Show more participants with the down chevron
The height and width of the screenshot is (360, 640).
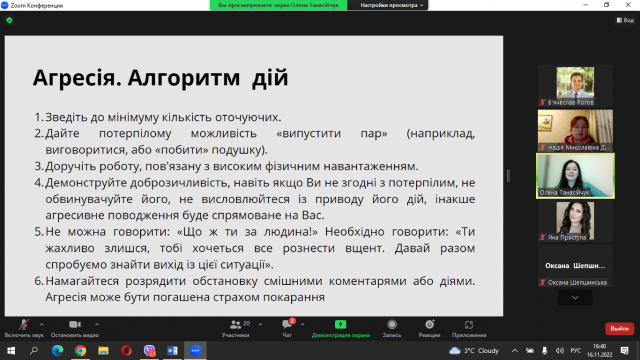tap(575, 298)
